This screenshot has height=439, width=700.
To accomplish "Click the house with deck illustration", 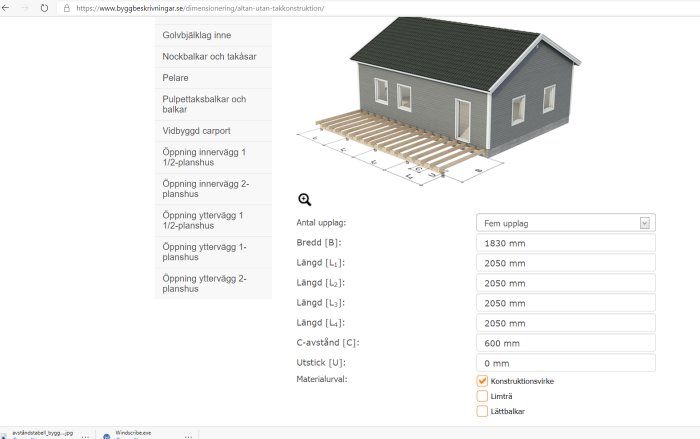I will 440,100.
